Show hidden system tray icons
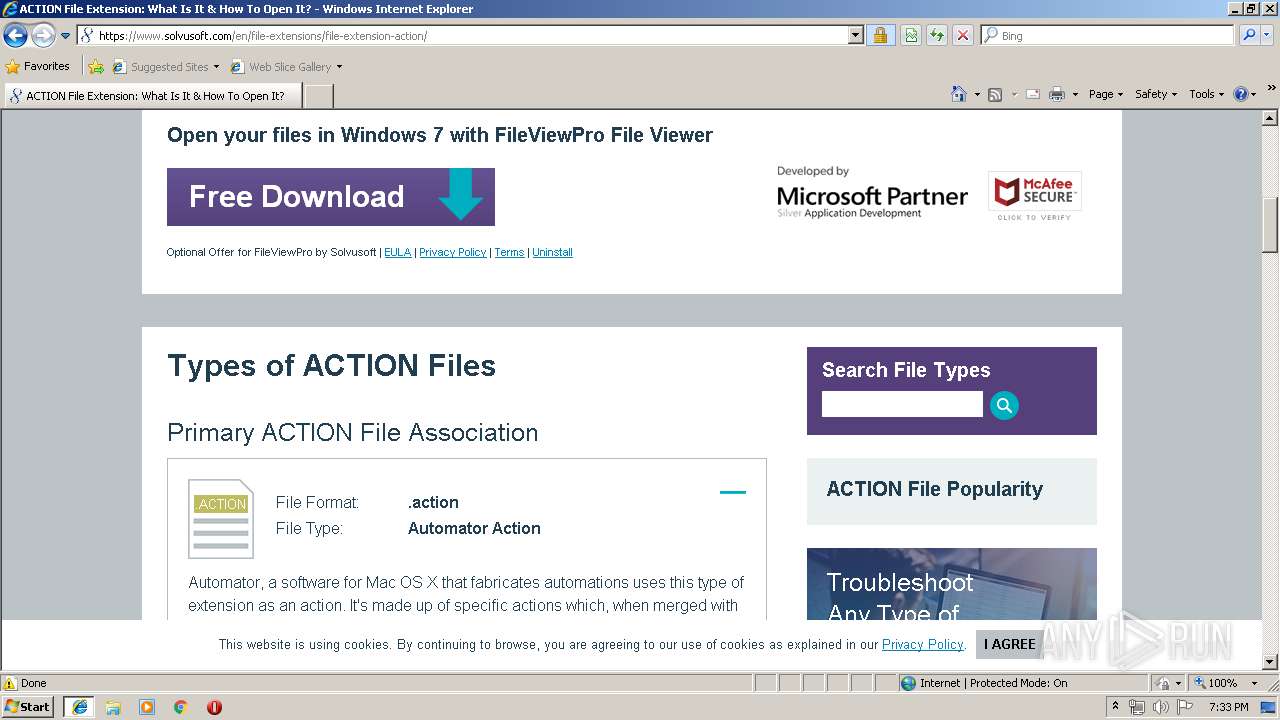Screen dimensions: 1280x720 [x=1115, y=707]
